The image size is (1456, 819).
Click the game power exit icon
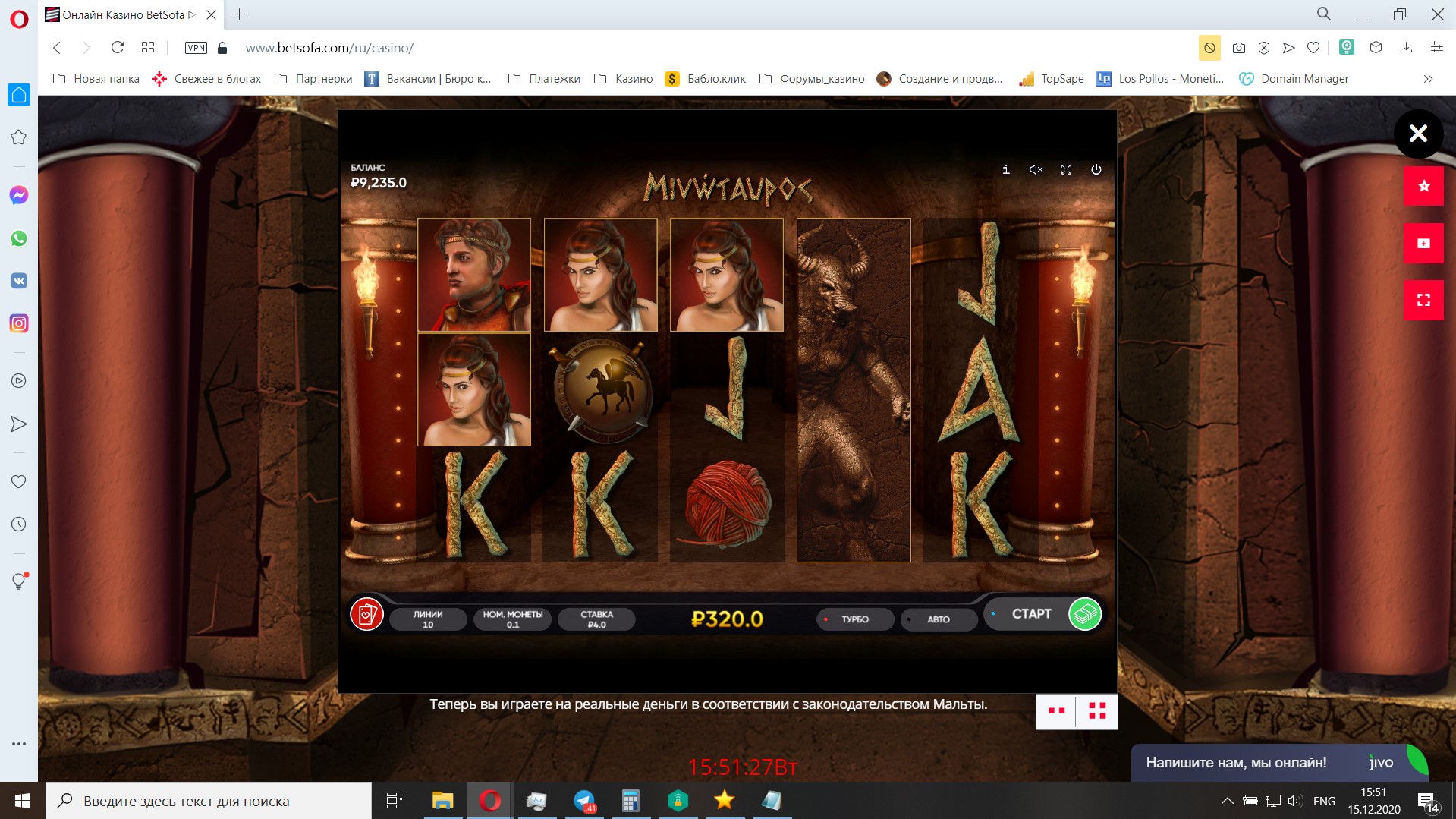(1096, 169)
